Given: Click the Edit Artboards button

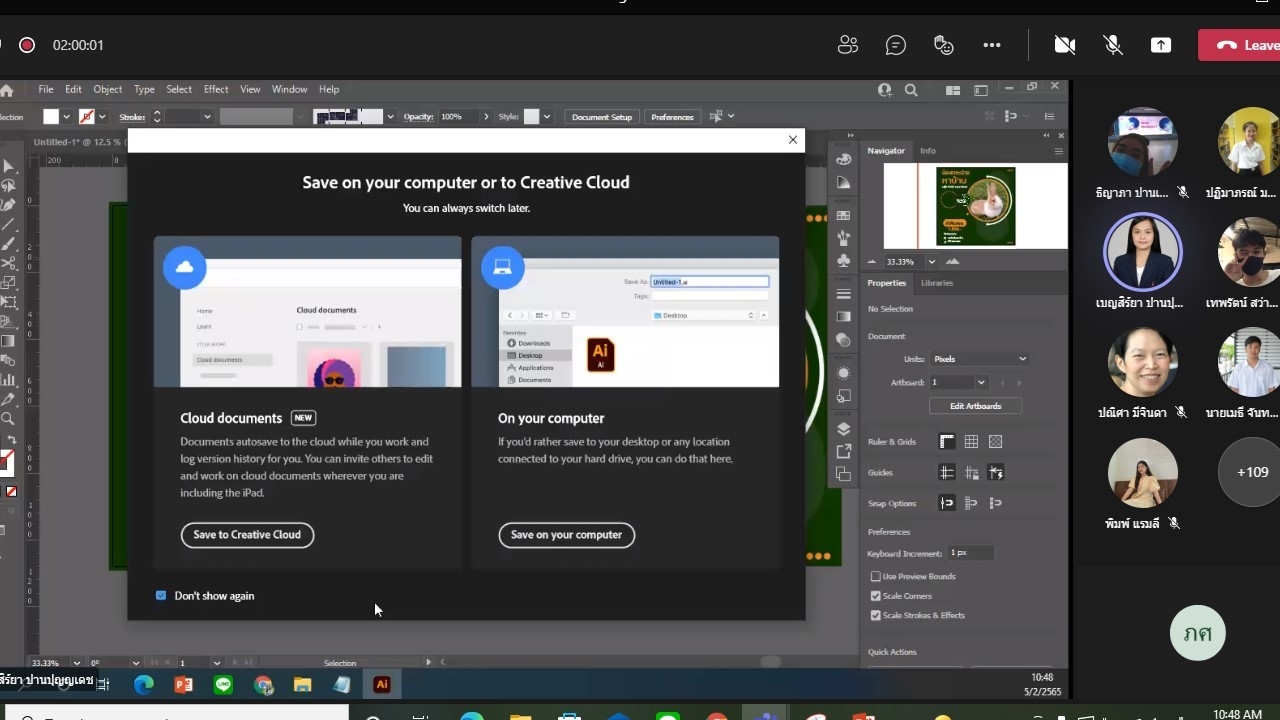Looking at the screenshot, I should click(x=976, y=406).
